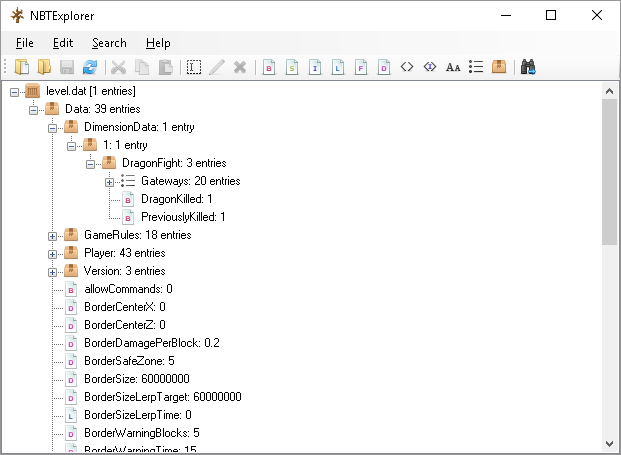Open the Help menu
This screenshot has width=621, height=455.
158,43
